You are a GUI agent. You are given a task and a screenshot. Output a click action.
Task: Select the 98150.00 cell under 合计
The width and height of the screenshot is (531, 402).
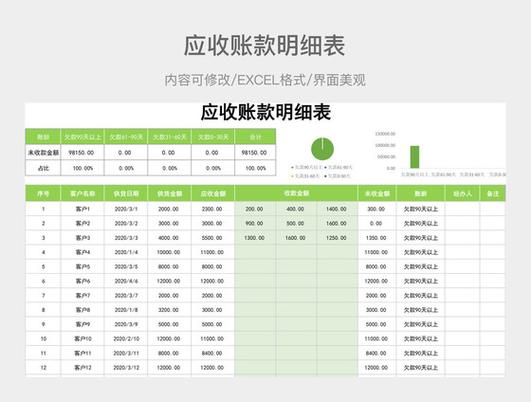click(255, 153)
